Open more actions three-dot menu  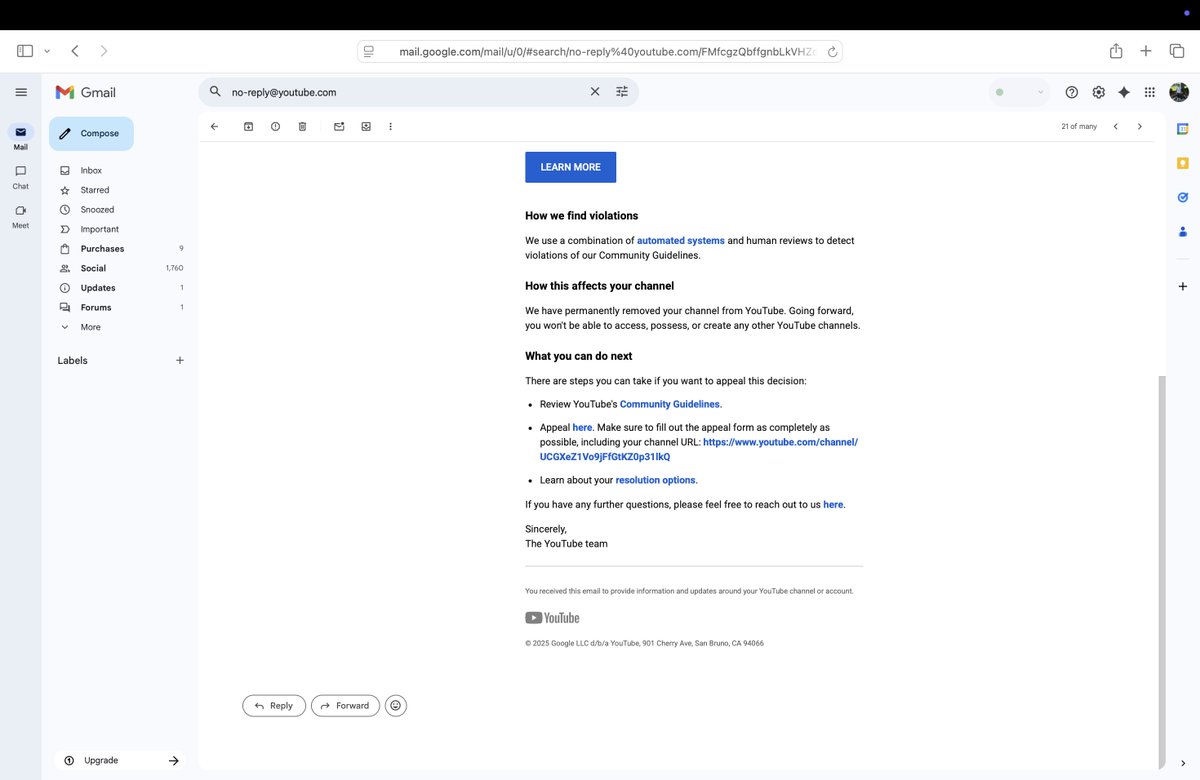(390, 127)
